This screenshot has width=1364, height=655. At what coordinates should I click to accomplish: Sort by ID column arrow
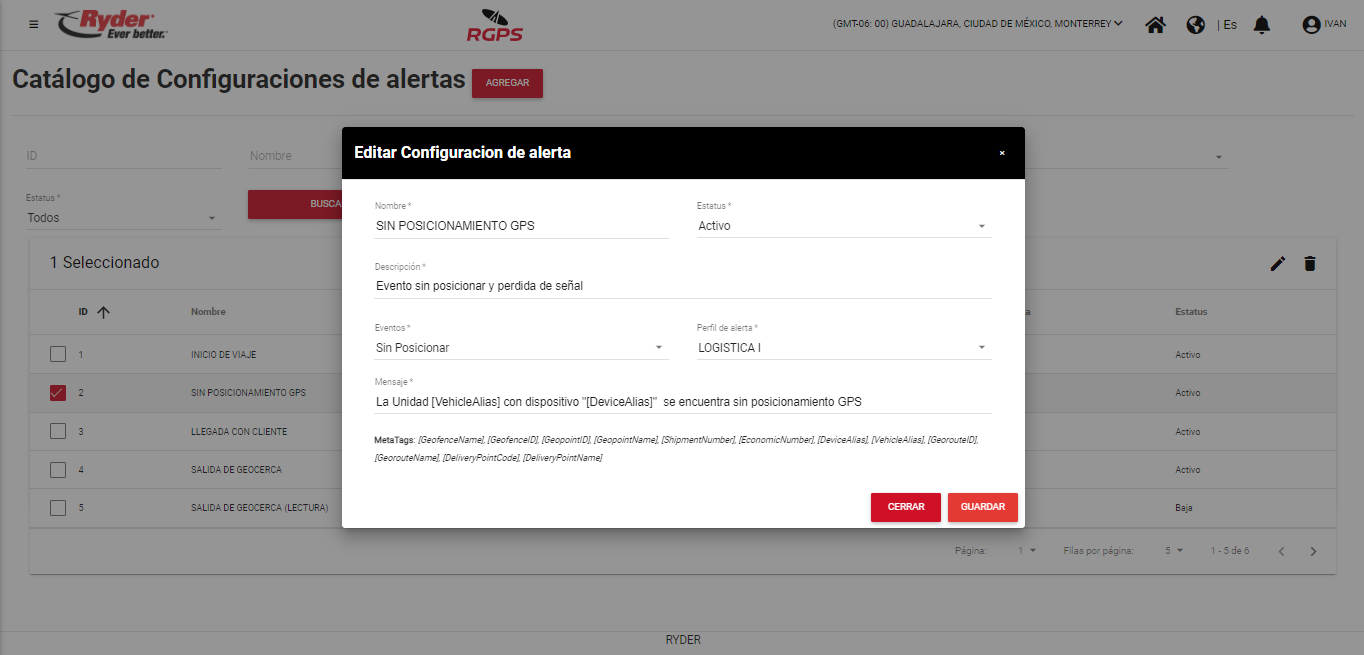pyautogui.click(x=103, y=312)
